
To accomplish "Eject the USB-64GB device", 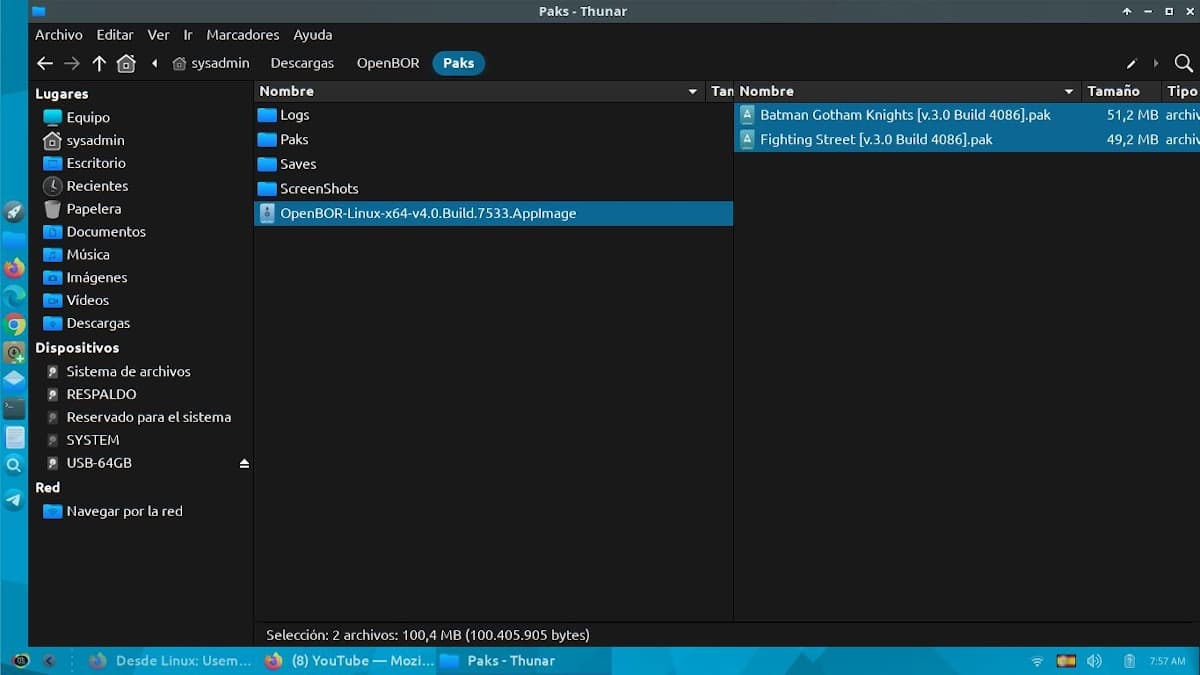I will tap(244, 463).
